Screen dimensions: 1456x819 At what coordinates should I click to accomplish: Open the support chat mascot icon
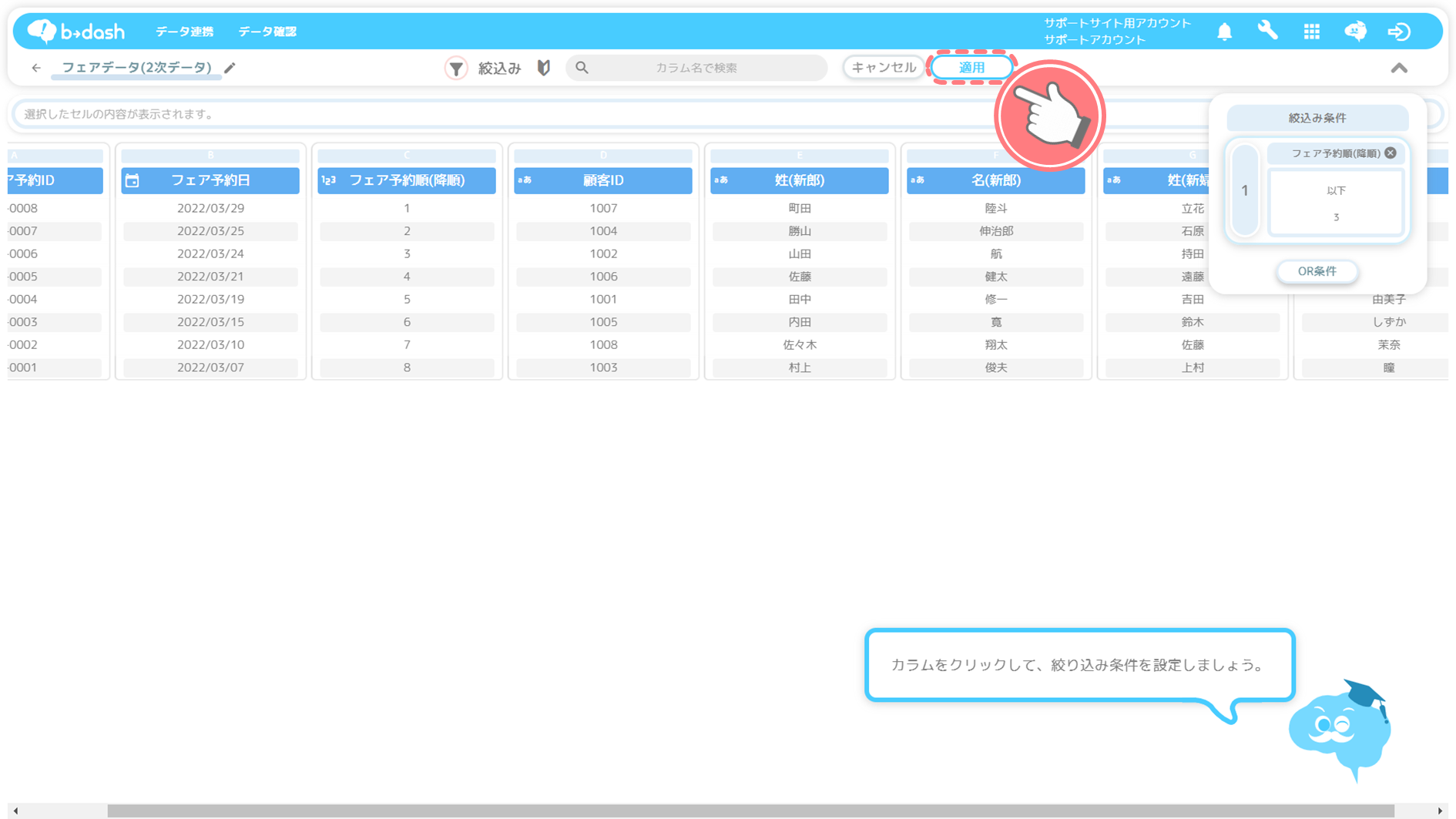(x=1356, y=32)
